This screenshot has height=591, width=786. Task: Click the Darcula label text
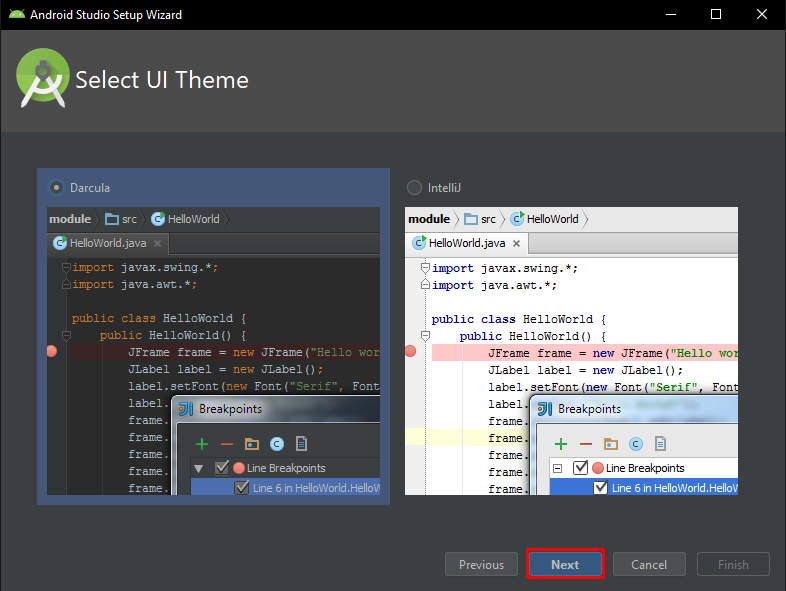pos(90,188)
